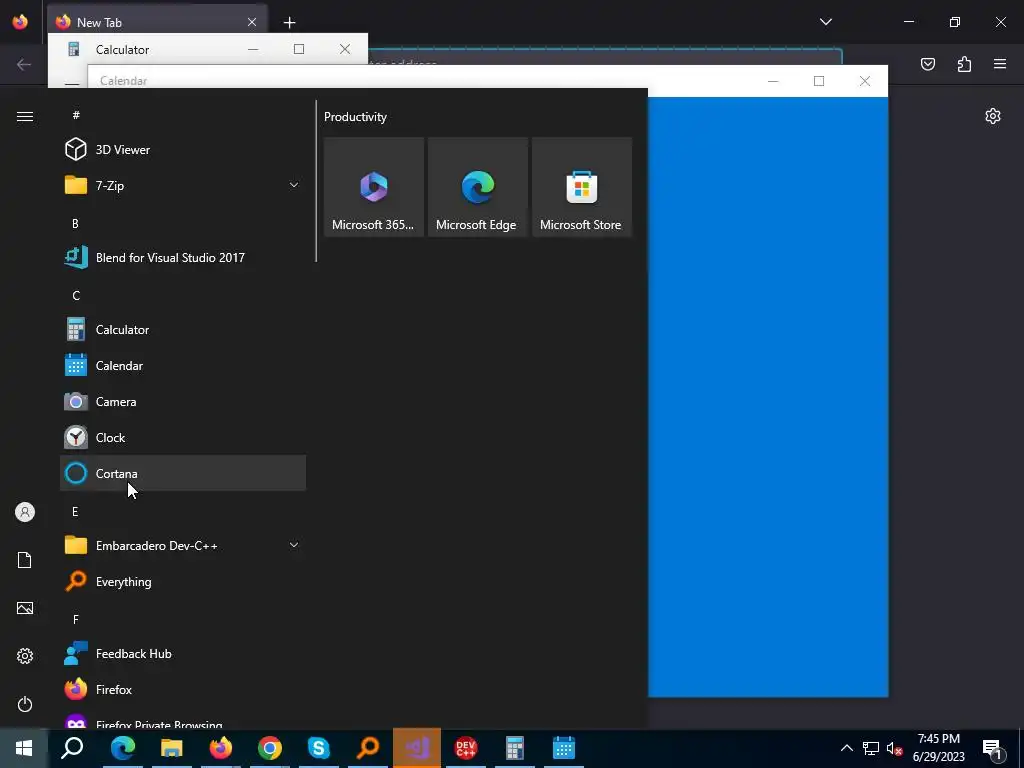Click the Power button in Start

point(25,704)
